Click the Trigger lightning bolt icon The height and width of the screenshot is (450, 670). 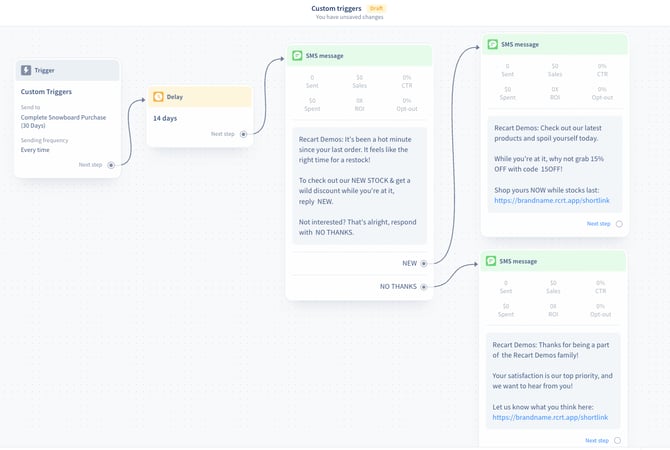click(x=27, y=71)
